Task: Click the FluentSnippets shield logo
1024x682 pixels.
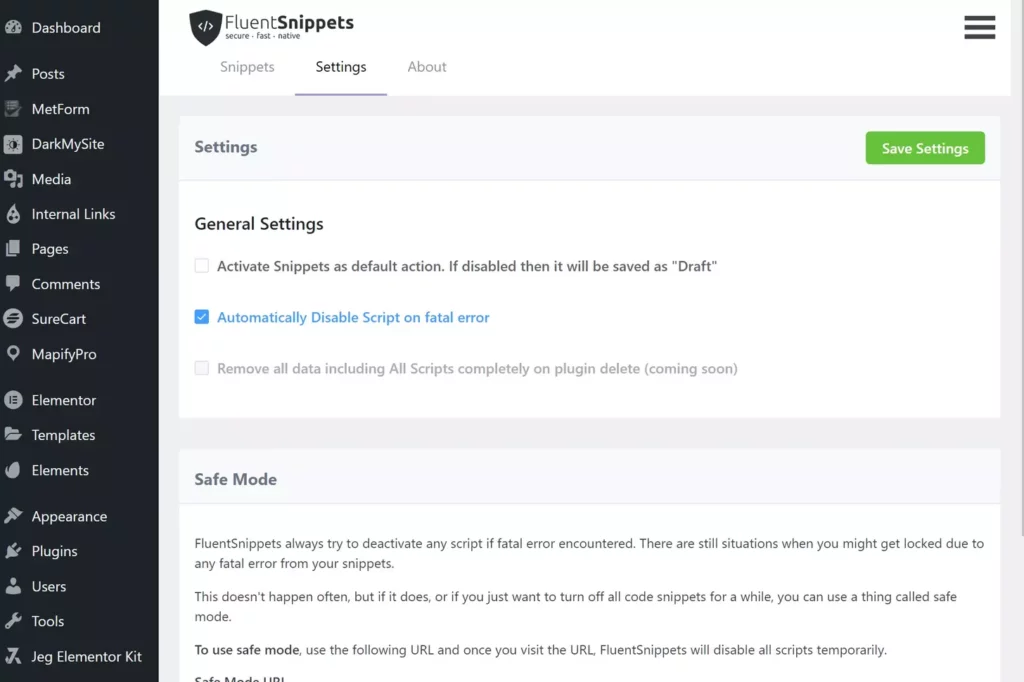Action: (205, 27)
